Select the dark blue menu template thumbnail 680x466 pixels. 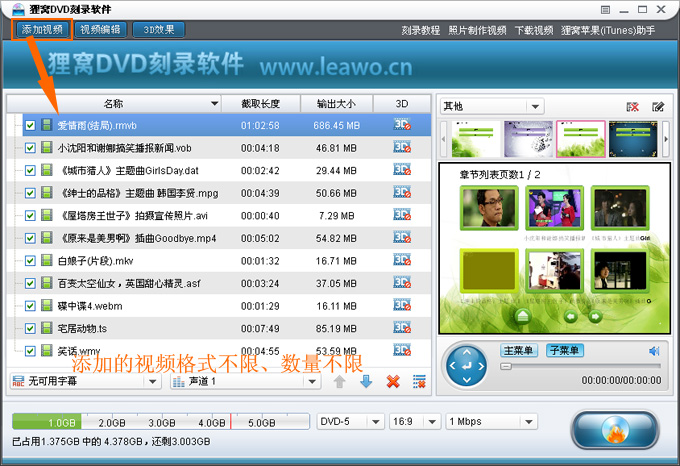point(633,139)
